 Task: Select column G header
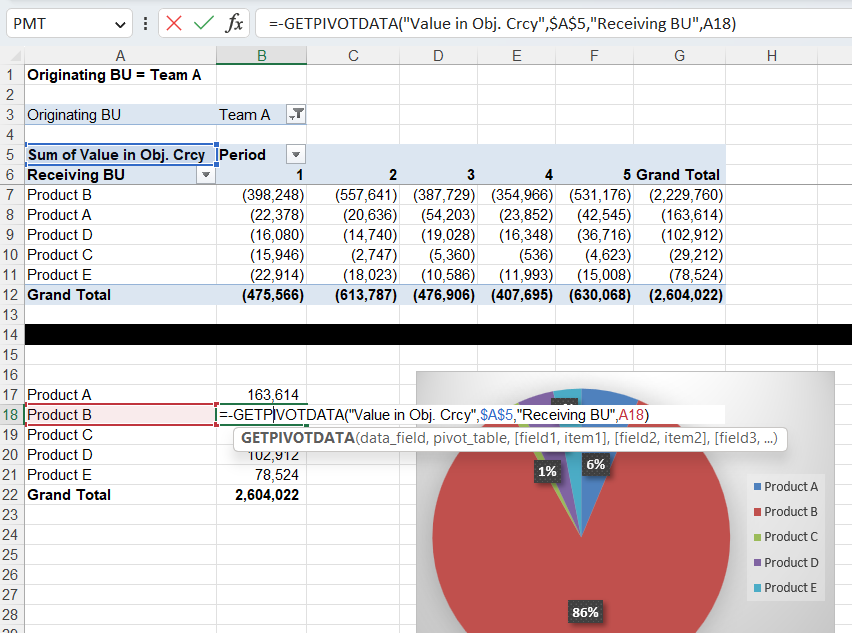[679, 55]
